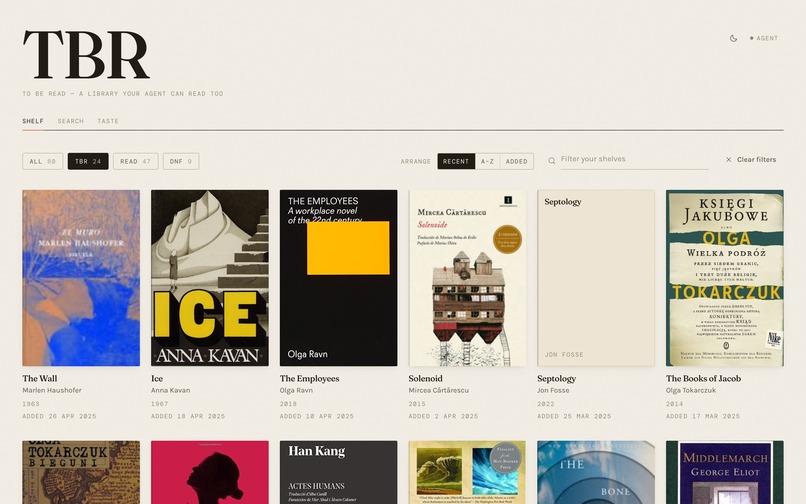Image resolution: width=806 pixels, height=504 pixels.
Task: Focus the Filter your shelves field
Action: (634, 159)
